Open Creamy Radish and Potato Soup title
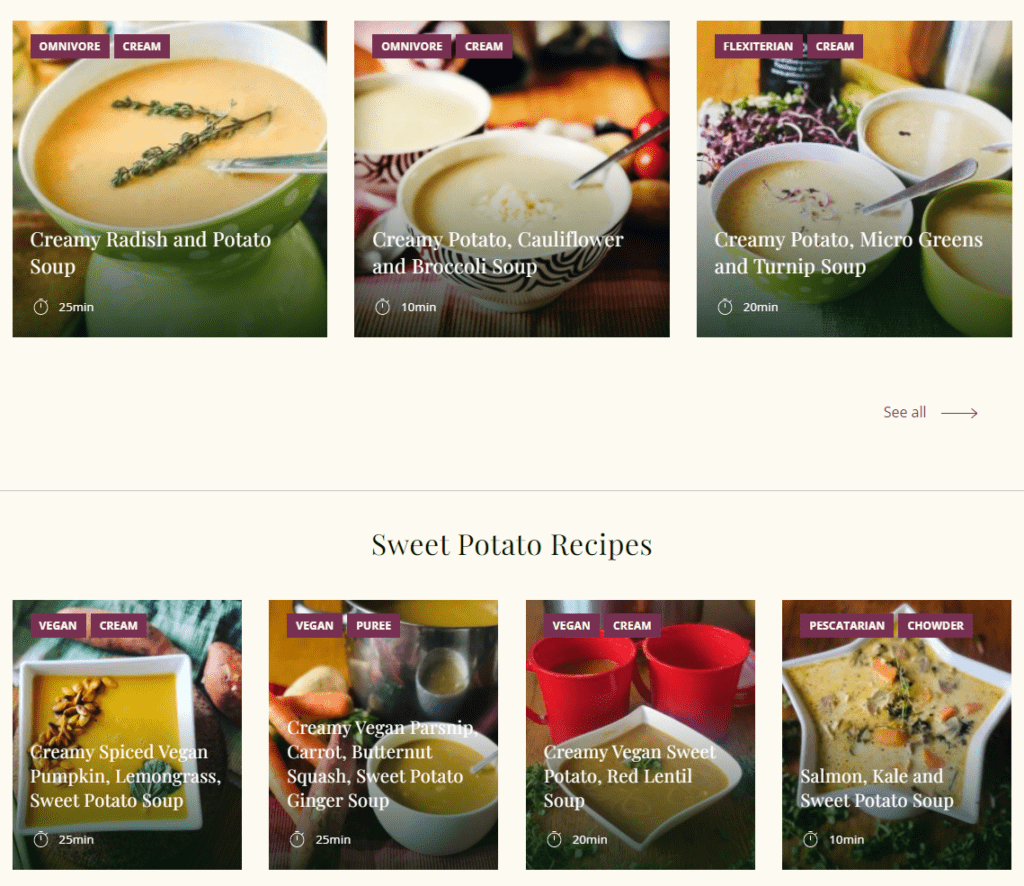 pos(150,253)
